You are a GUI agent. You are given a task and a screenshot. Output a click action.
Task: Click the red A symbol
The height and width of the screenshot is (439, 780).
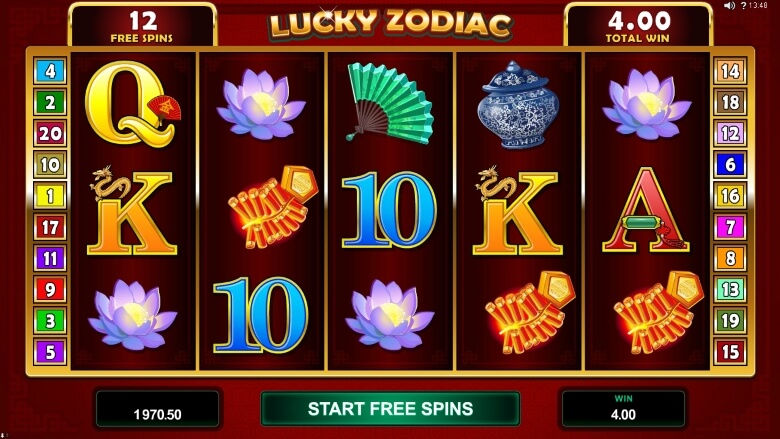pyautogui.click(x=646, y=210)
